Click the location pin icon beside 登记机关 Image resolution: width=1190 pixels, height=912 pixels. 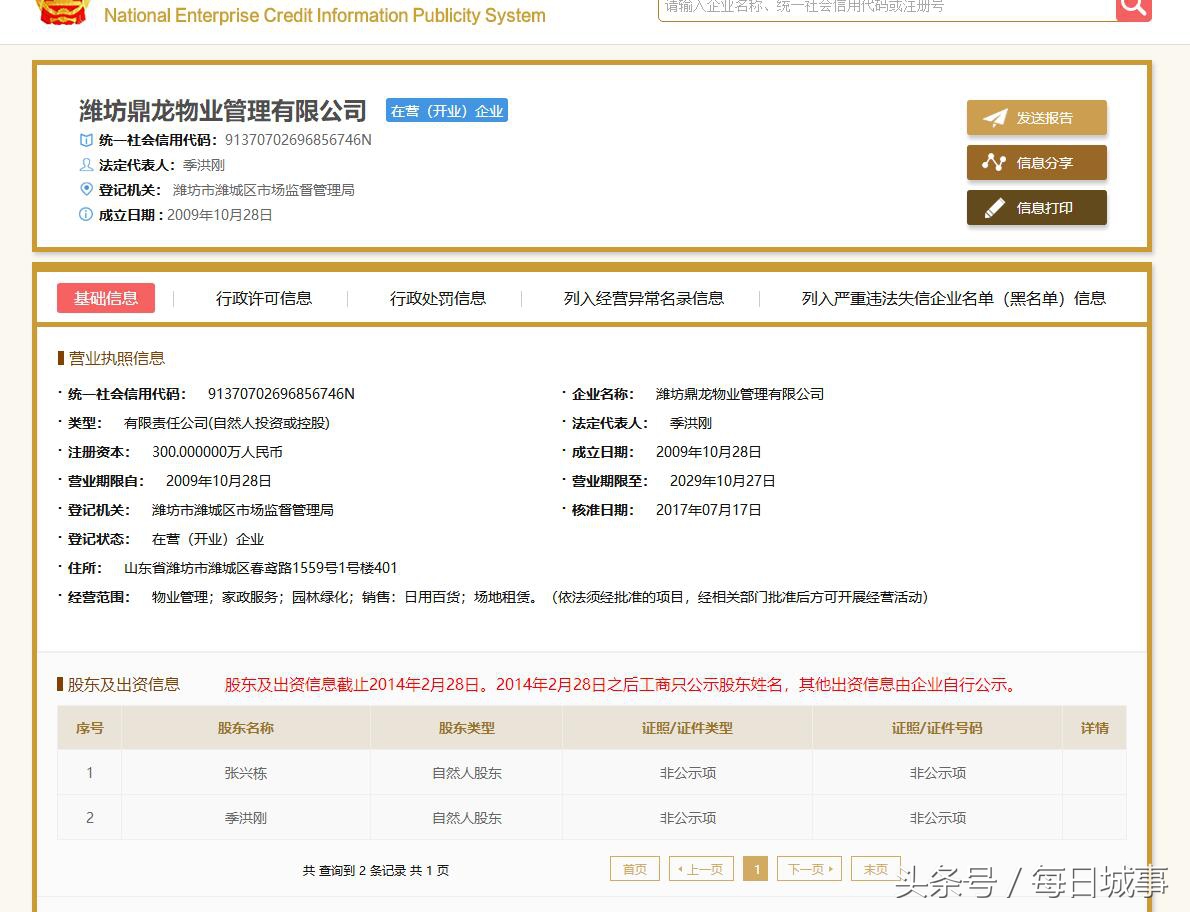coord(85,189)
